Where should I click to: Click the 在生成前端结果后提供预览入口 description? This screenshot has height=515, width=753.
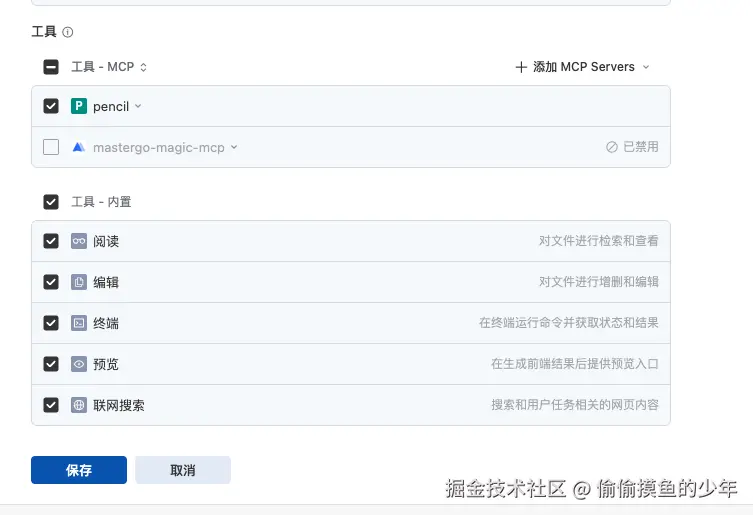coord(574,364)
